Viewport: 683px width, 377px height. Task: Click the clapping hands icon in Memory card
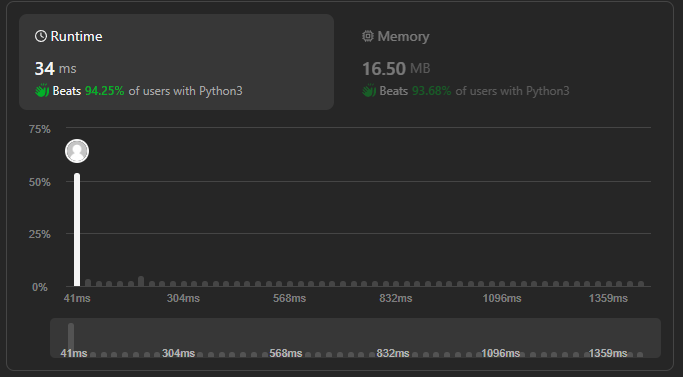[x=369, y=91]
